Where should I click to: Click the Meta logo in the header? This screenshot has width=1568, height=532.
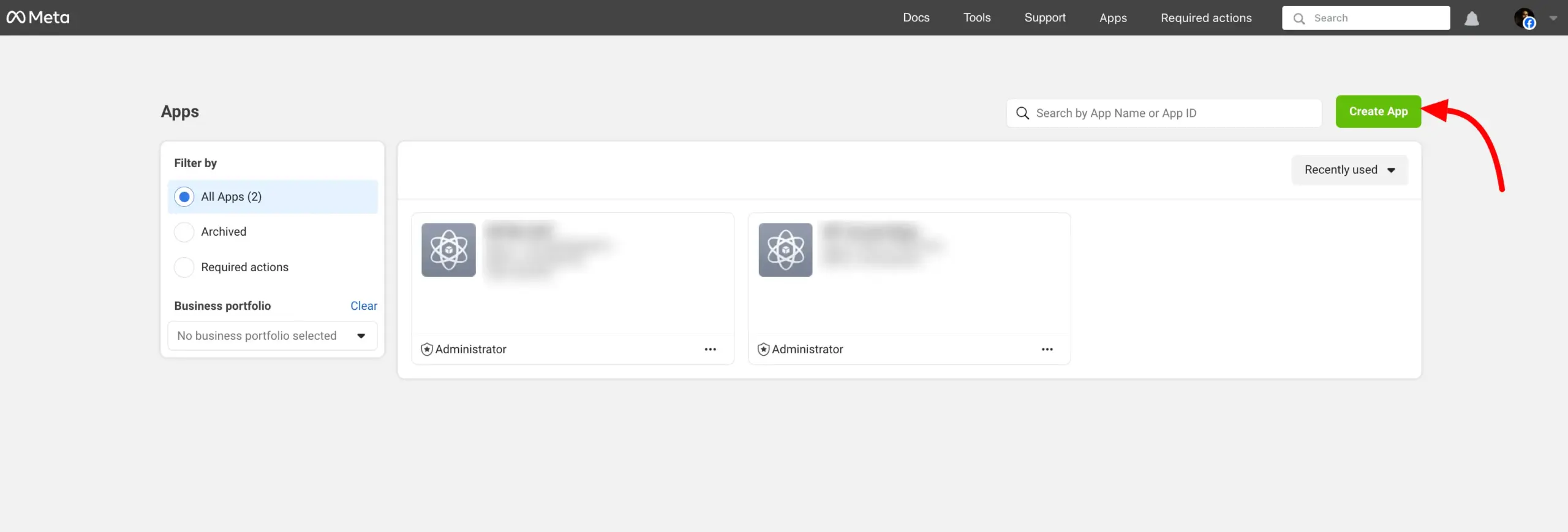pos(38,18)
